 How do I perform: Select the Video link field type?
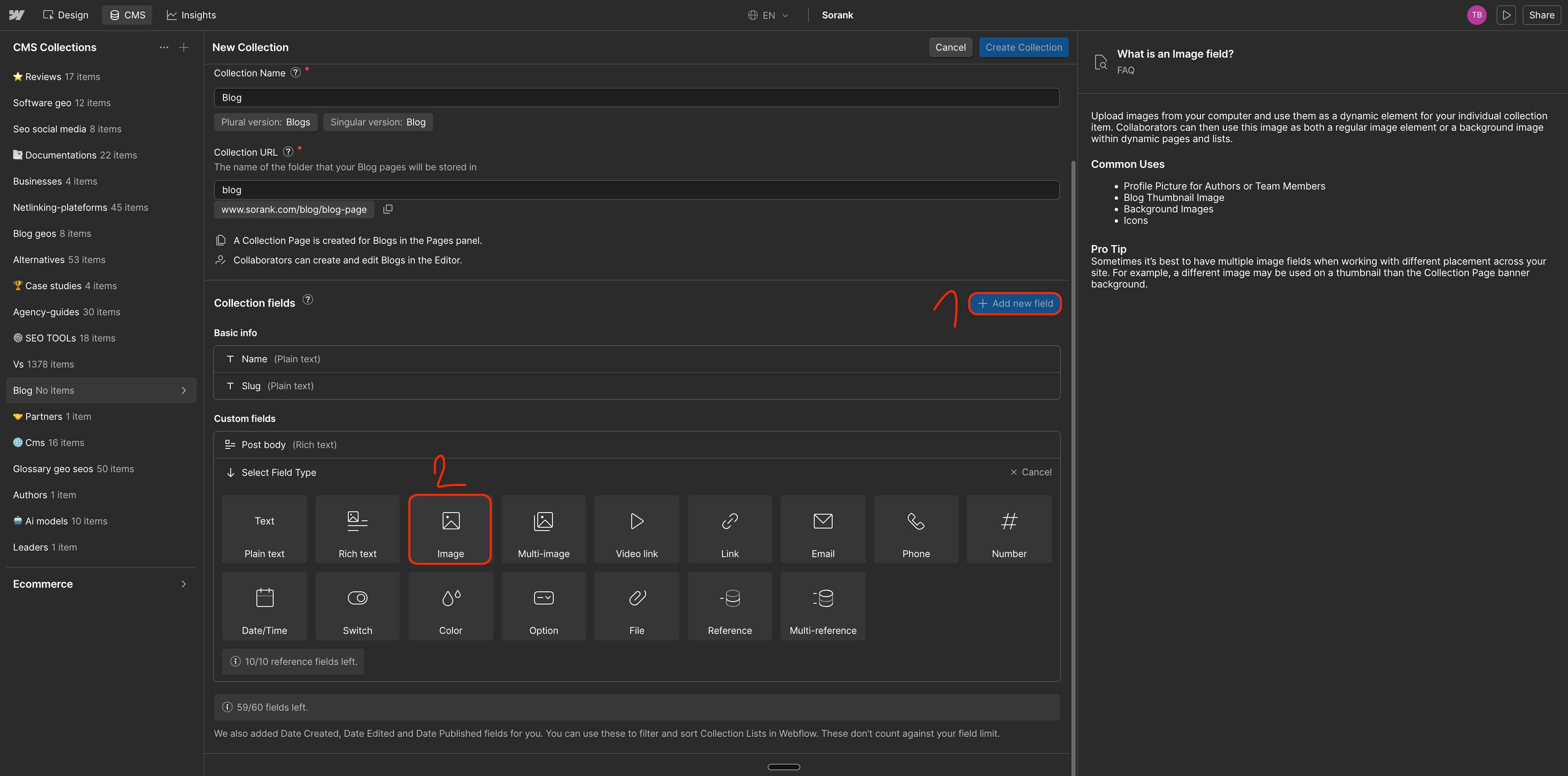637,529
